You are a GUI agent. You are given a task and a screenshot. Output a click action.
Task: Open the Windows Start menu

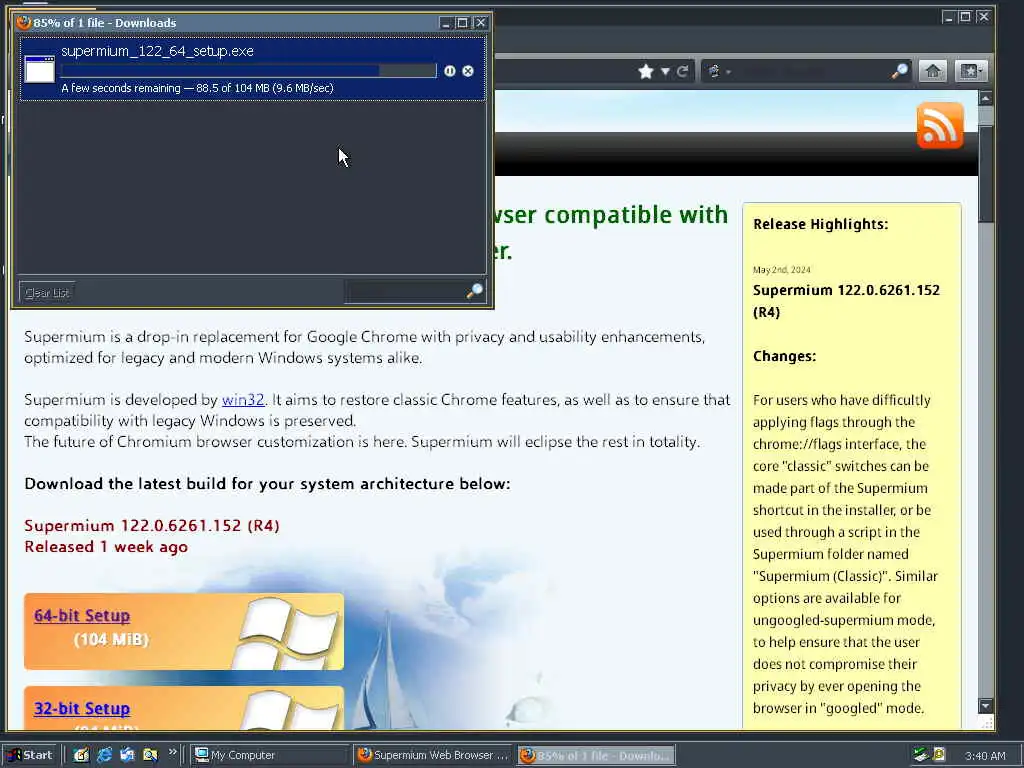click(30, 755)
